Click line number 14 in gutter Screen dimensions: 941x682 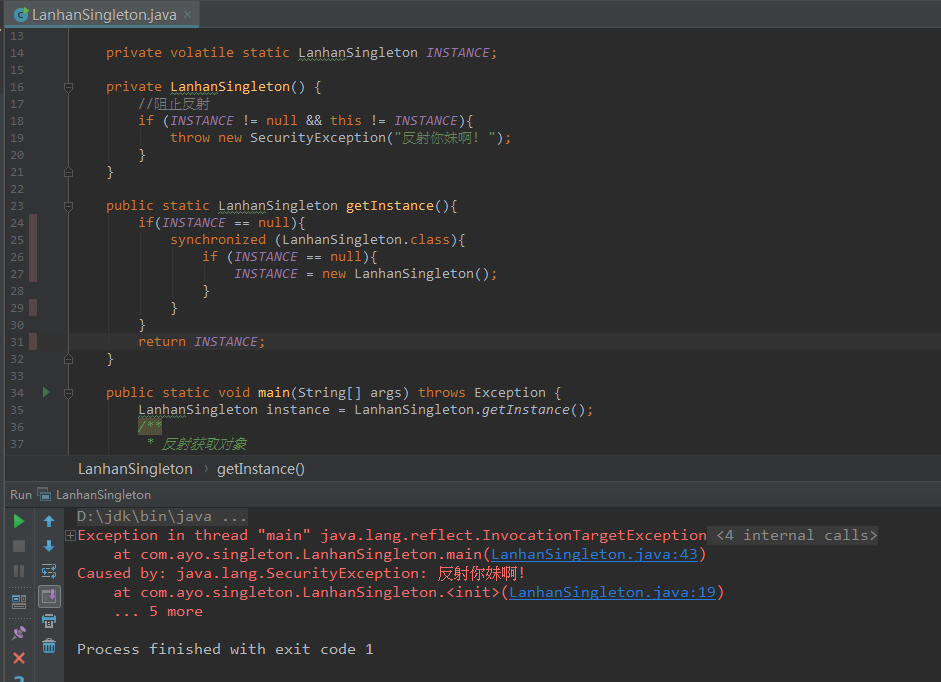17,53
